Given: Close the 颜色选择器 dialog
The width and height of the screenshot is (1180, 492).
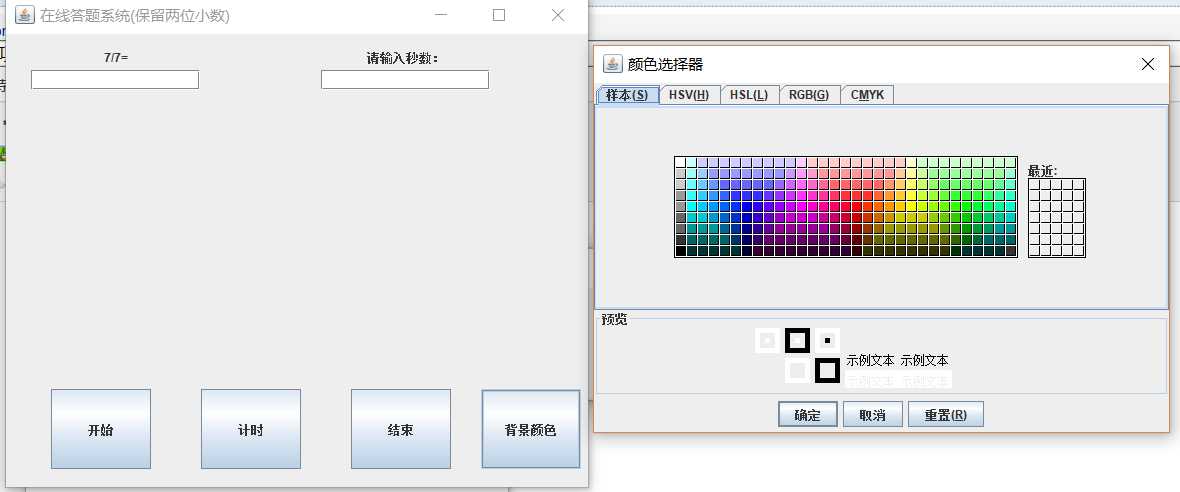Looking at the screenshot, I should 1148,64.
